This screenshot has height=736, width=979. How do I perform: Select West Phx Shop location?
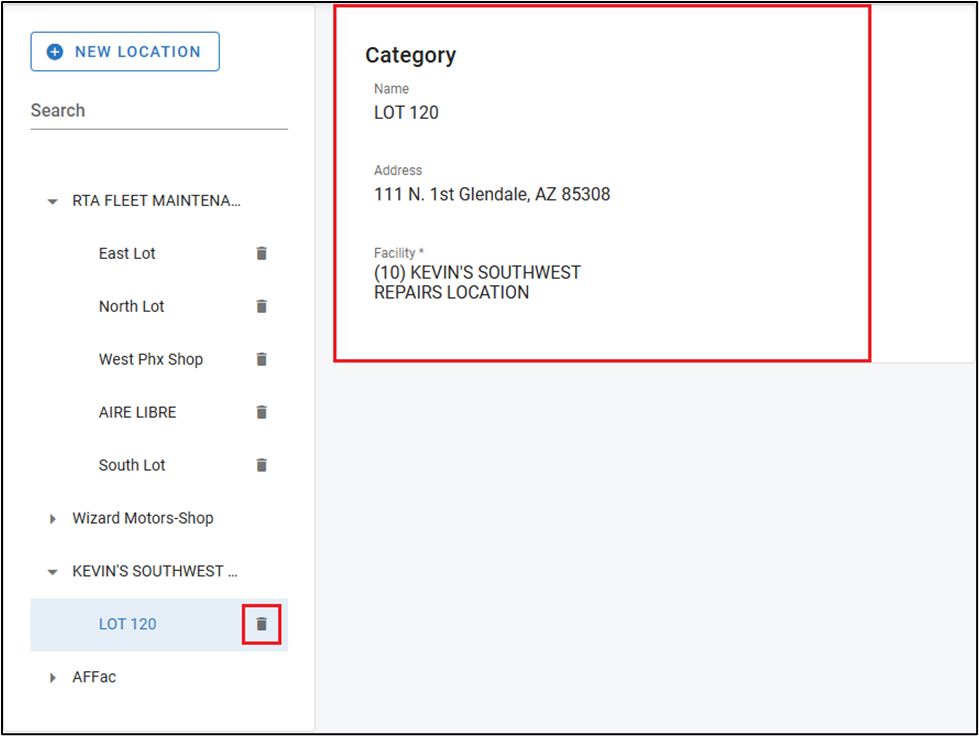click(x=150, y=359)
